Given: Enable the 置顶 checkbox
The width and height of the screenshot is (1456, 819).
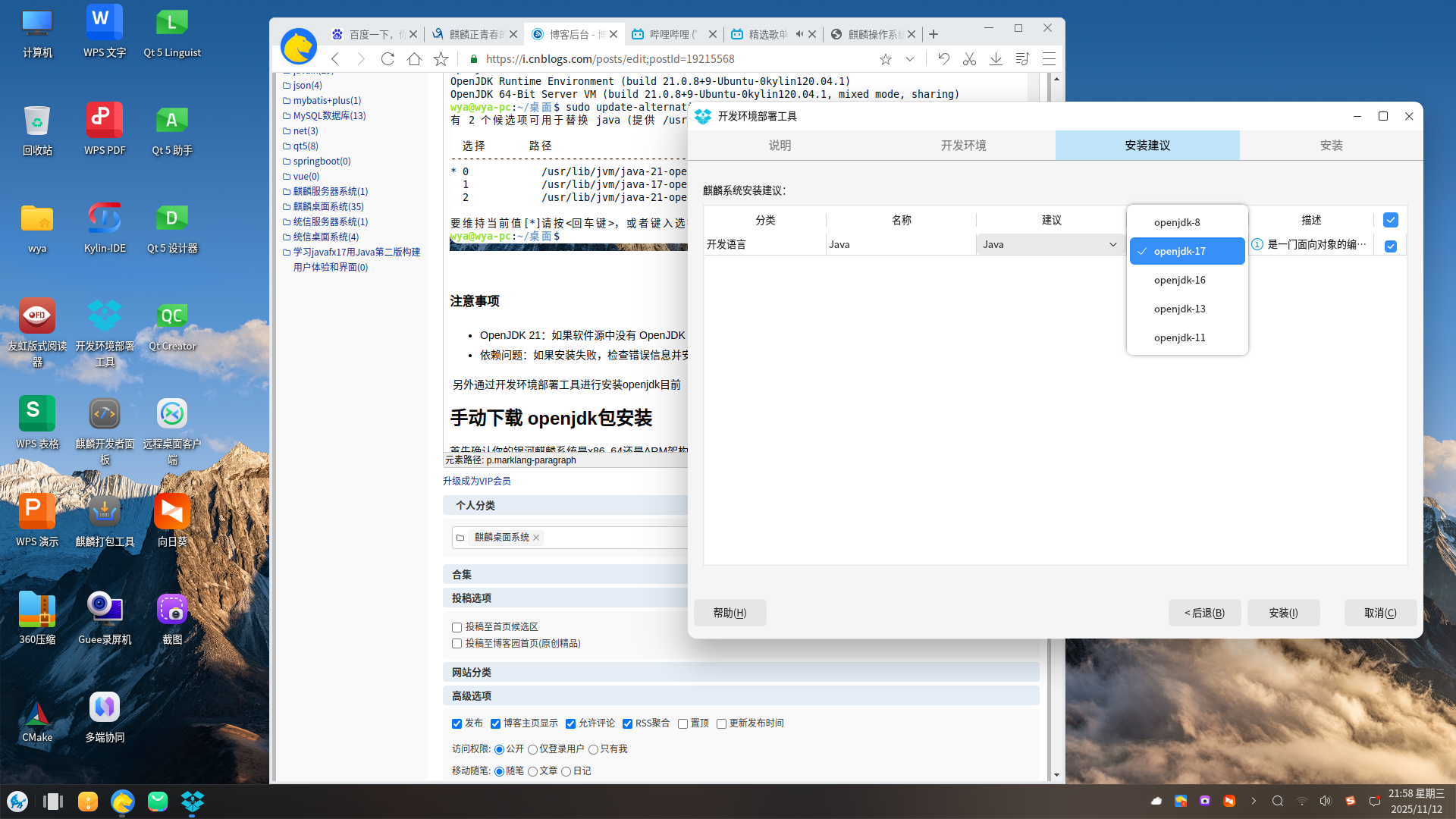Looking at the screenshot, I should (x=682, y=723).
